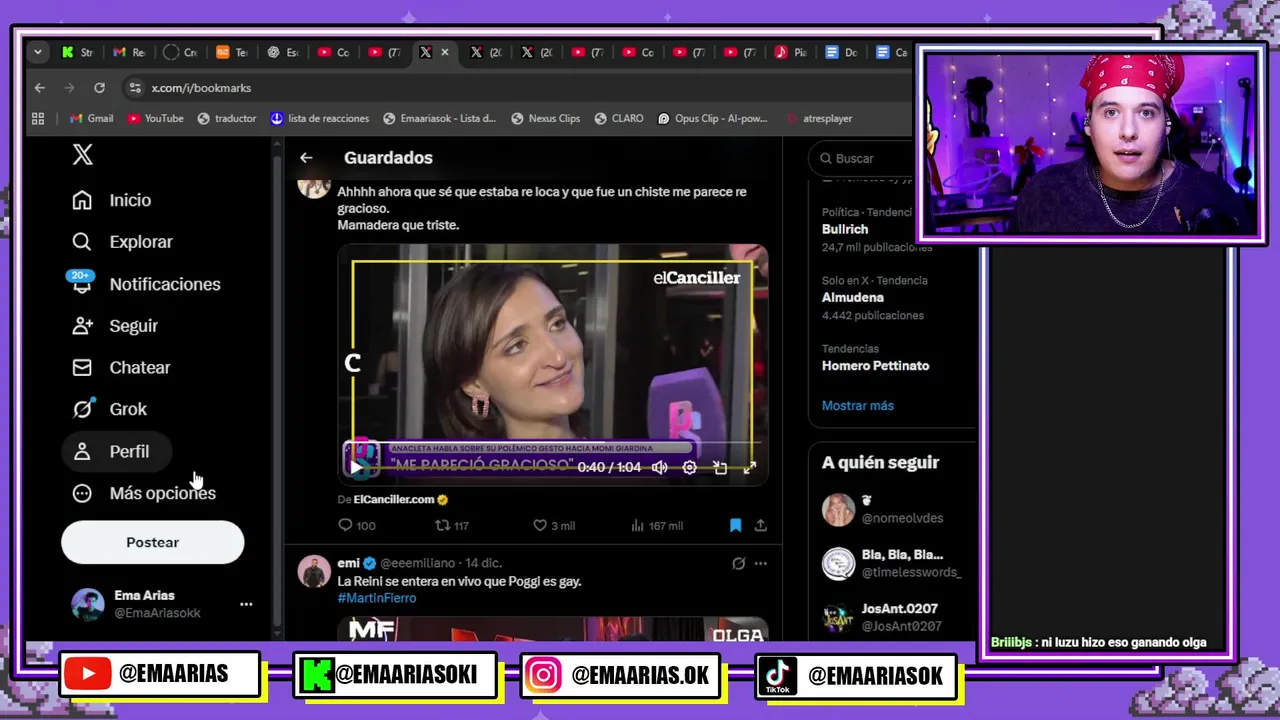Open the traductor bookmark
1280x720 pixels.
(226, 118)
